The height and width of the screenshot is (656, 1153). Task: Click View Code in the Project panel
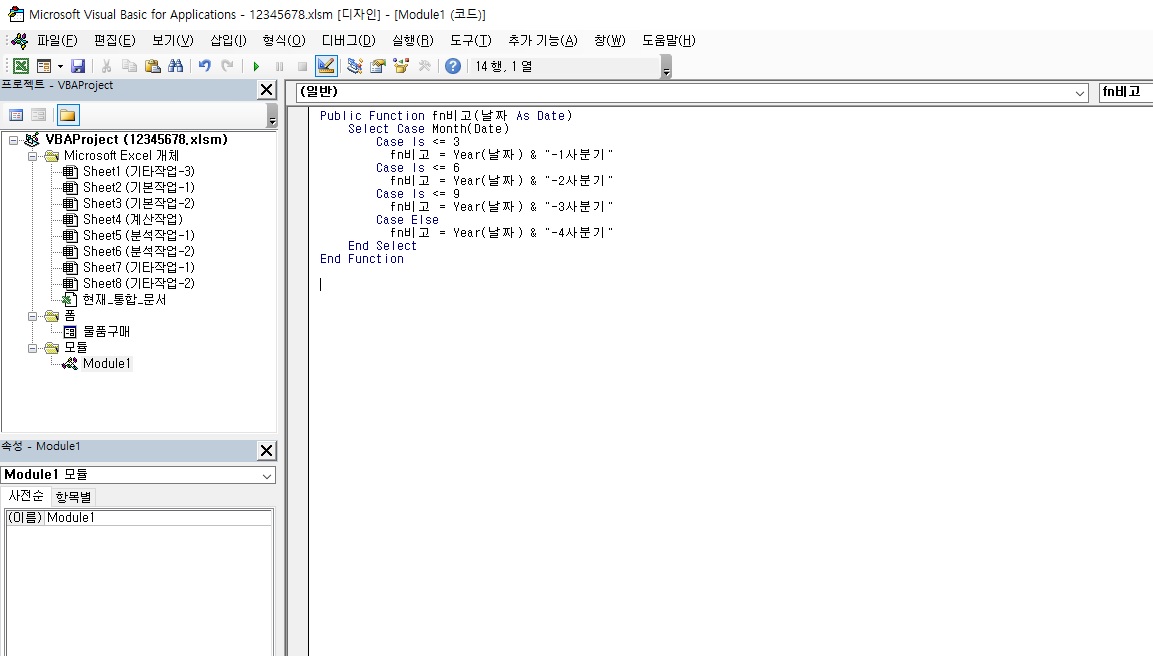[x=16, y=115]
